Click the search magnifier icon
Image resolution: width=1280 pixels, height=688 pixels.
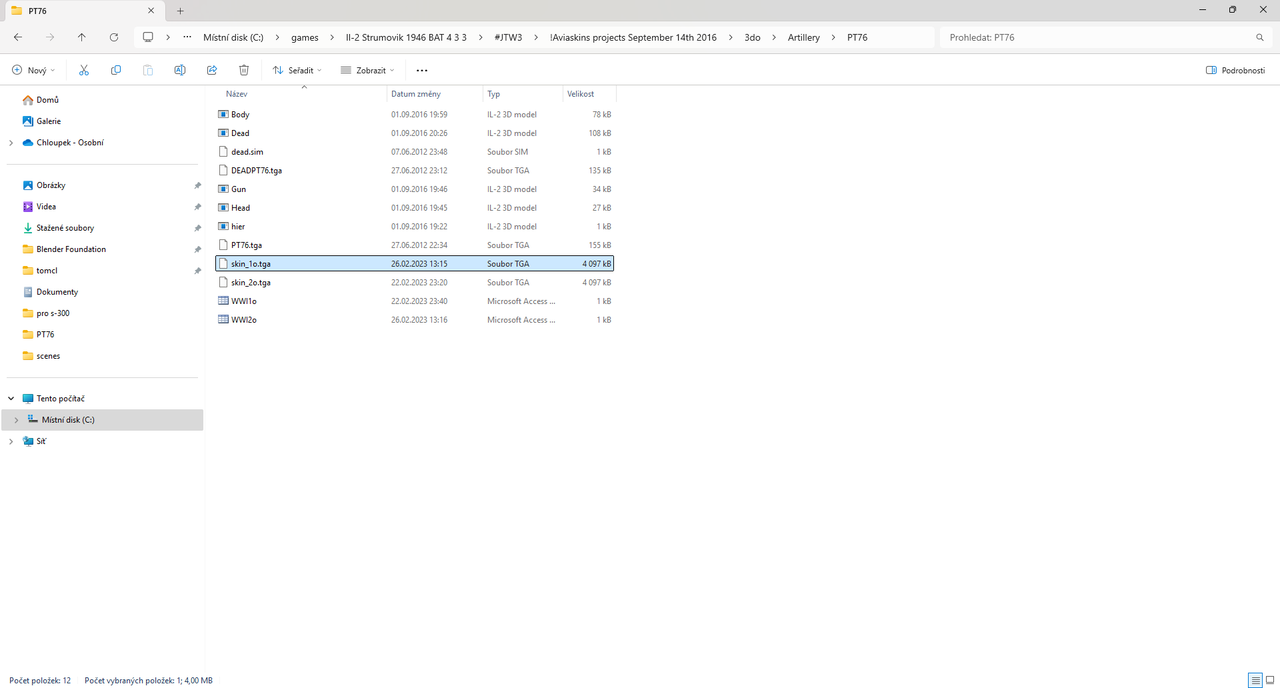1260,37
